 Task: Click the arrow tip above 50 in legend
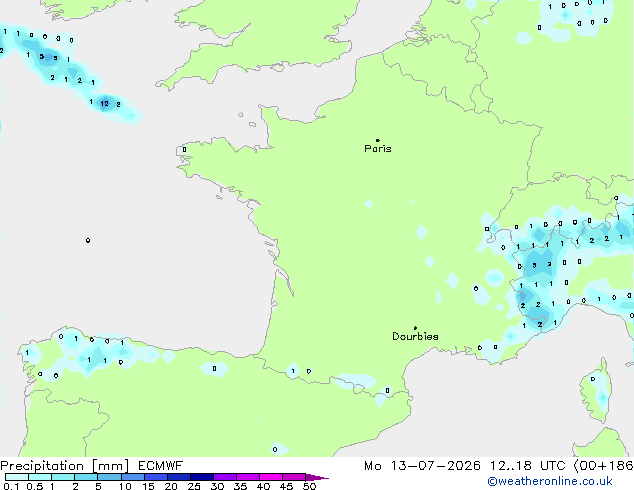coord(317,477)
